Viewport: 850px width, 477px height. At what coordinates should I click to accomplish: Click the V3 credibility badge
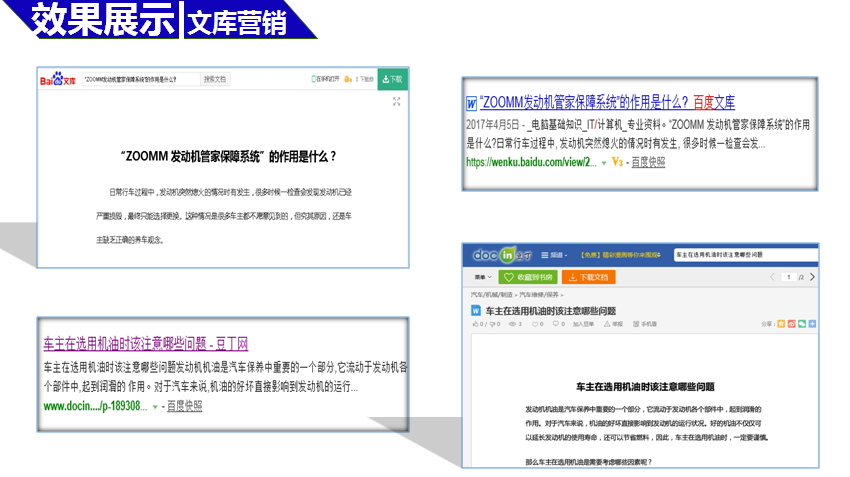[x=617, y=162]
